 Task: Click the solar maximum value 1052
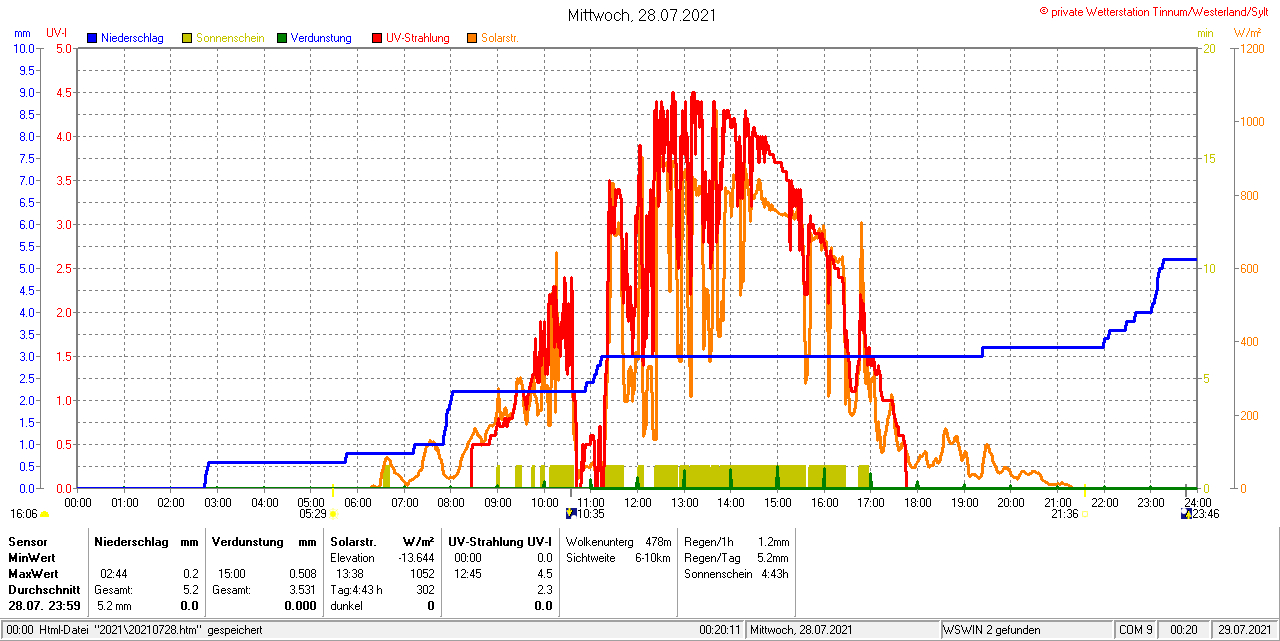pyautogui.click(x=422, y=573)
